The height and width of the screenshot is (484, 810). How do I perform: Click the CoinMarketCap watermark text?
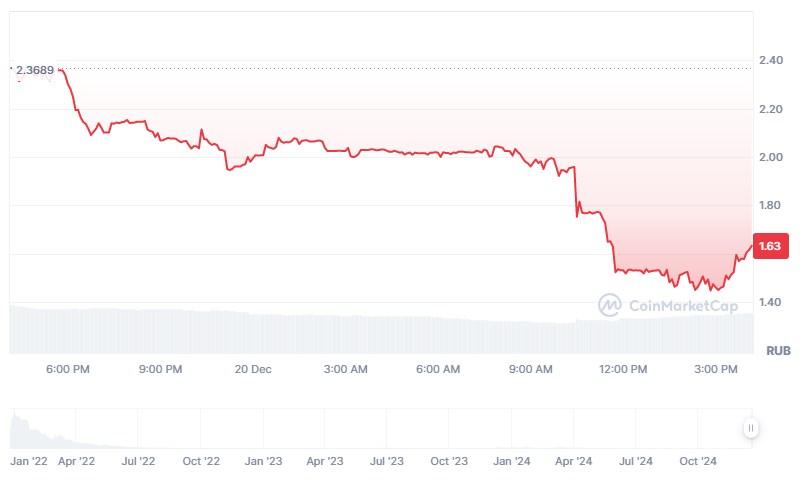click(683, 306)
